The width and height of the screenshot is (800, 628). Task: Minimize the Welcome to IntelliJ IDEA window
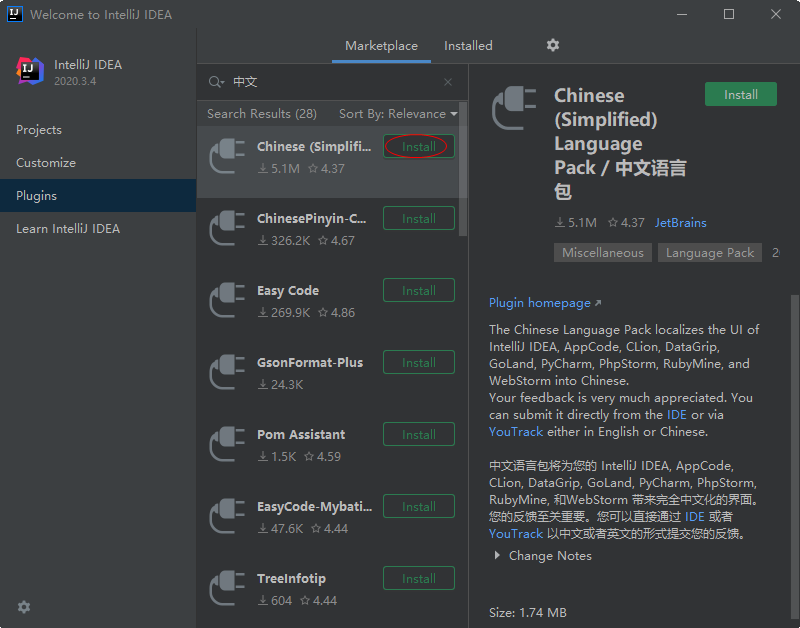pos(682,14)
